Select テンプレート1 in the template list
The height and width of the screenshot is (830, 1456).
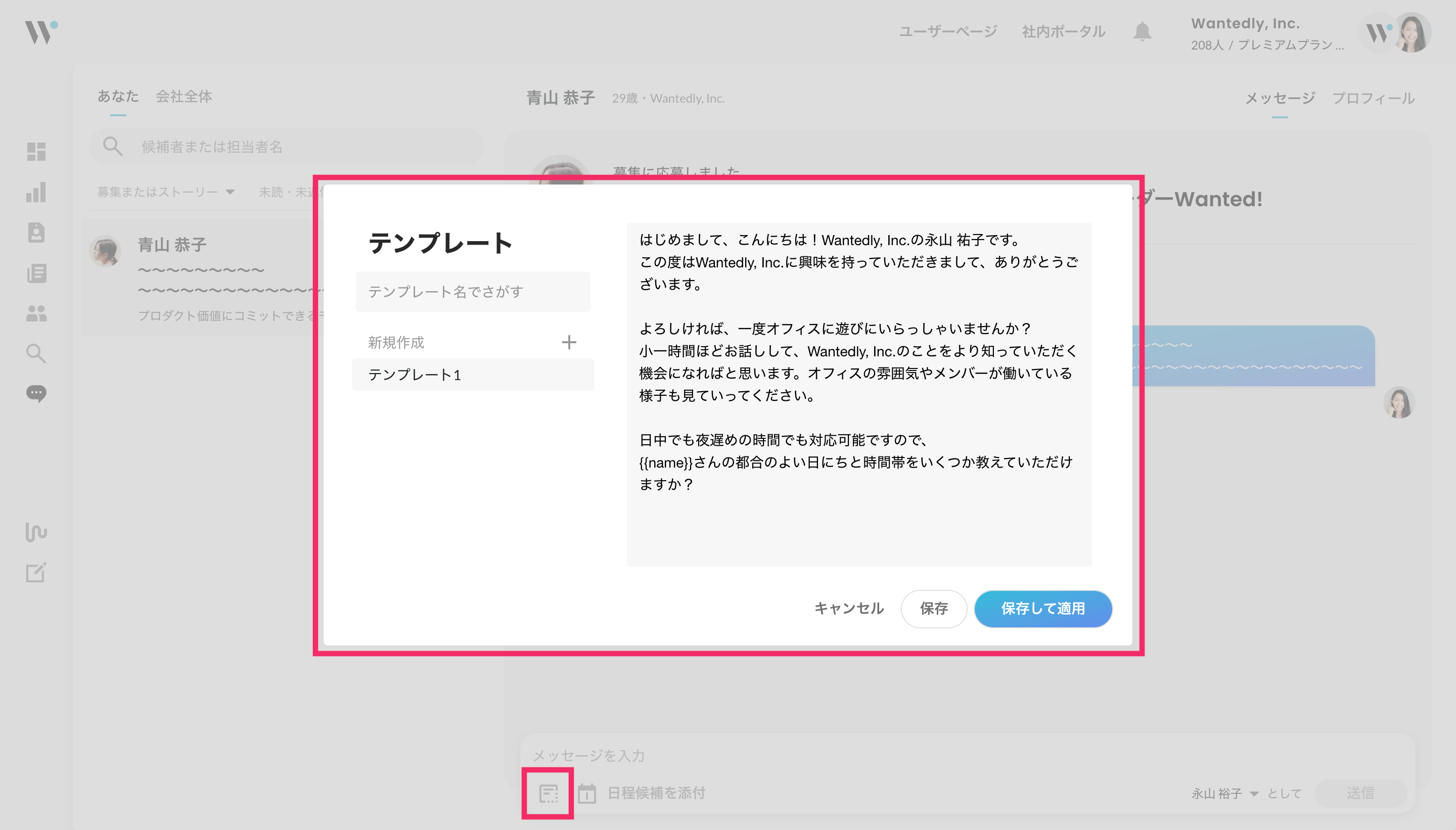(x=473, y=374)
